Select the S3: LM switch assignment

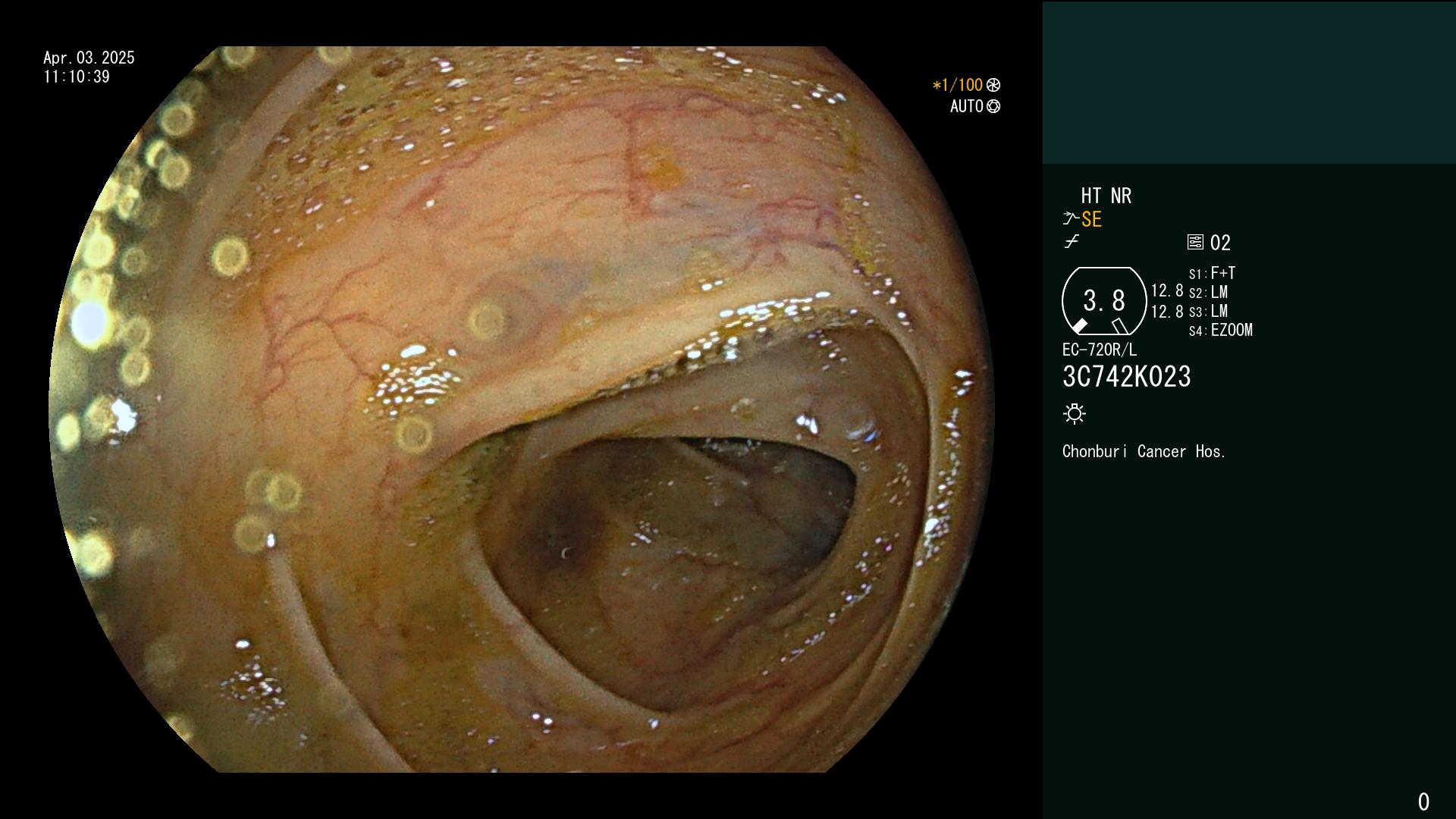click(x=1208, y=311)
